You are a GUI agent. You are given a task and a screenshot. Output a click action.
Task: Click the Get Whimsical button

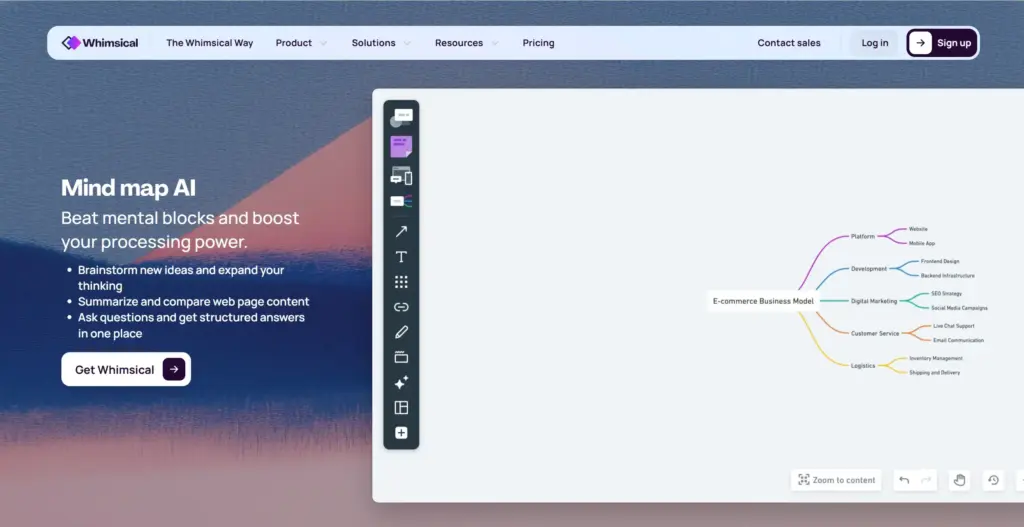tap(126, 369)
